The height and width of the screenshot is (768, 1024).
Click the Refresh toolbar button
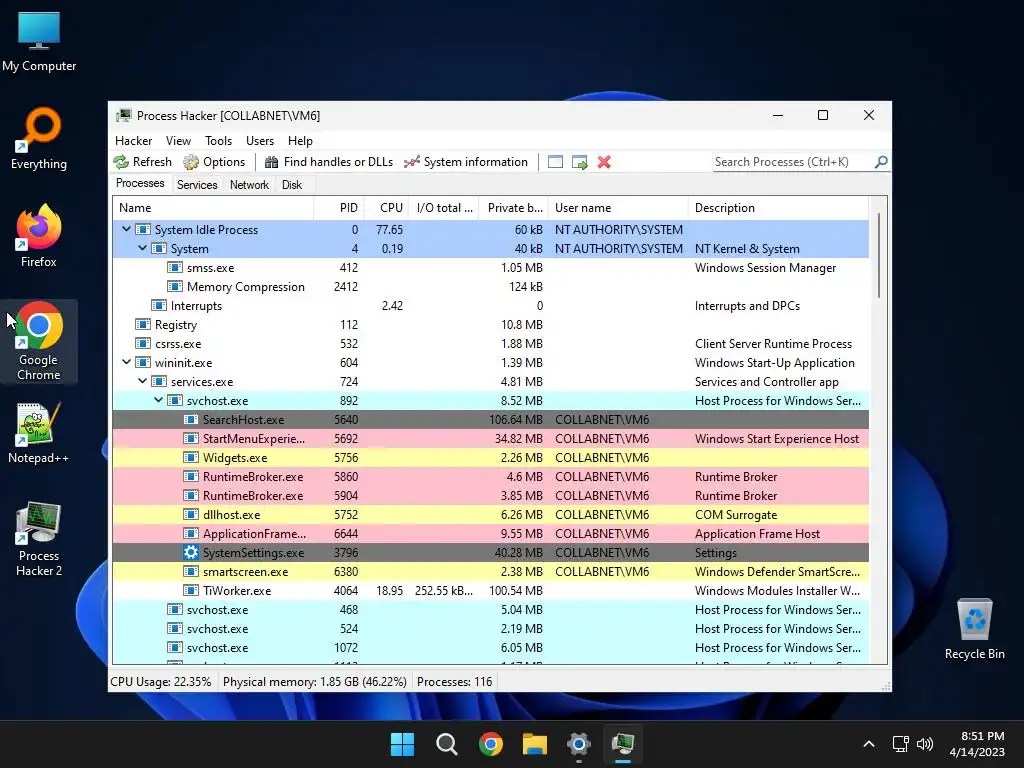pos(142,162)
